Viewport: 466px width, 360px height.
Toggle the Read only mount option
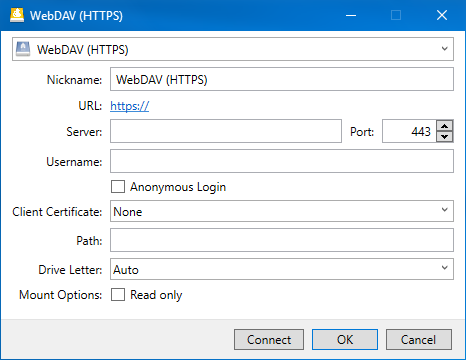point(118,295)
